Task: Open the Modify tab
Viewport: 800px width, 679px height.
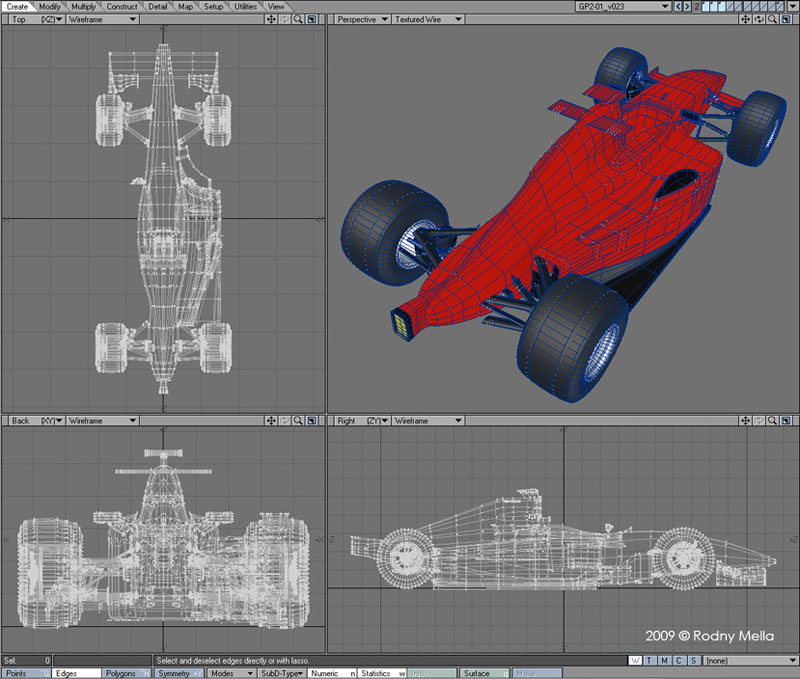Action: (49, 6)
